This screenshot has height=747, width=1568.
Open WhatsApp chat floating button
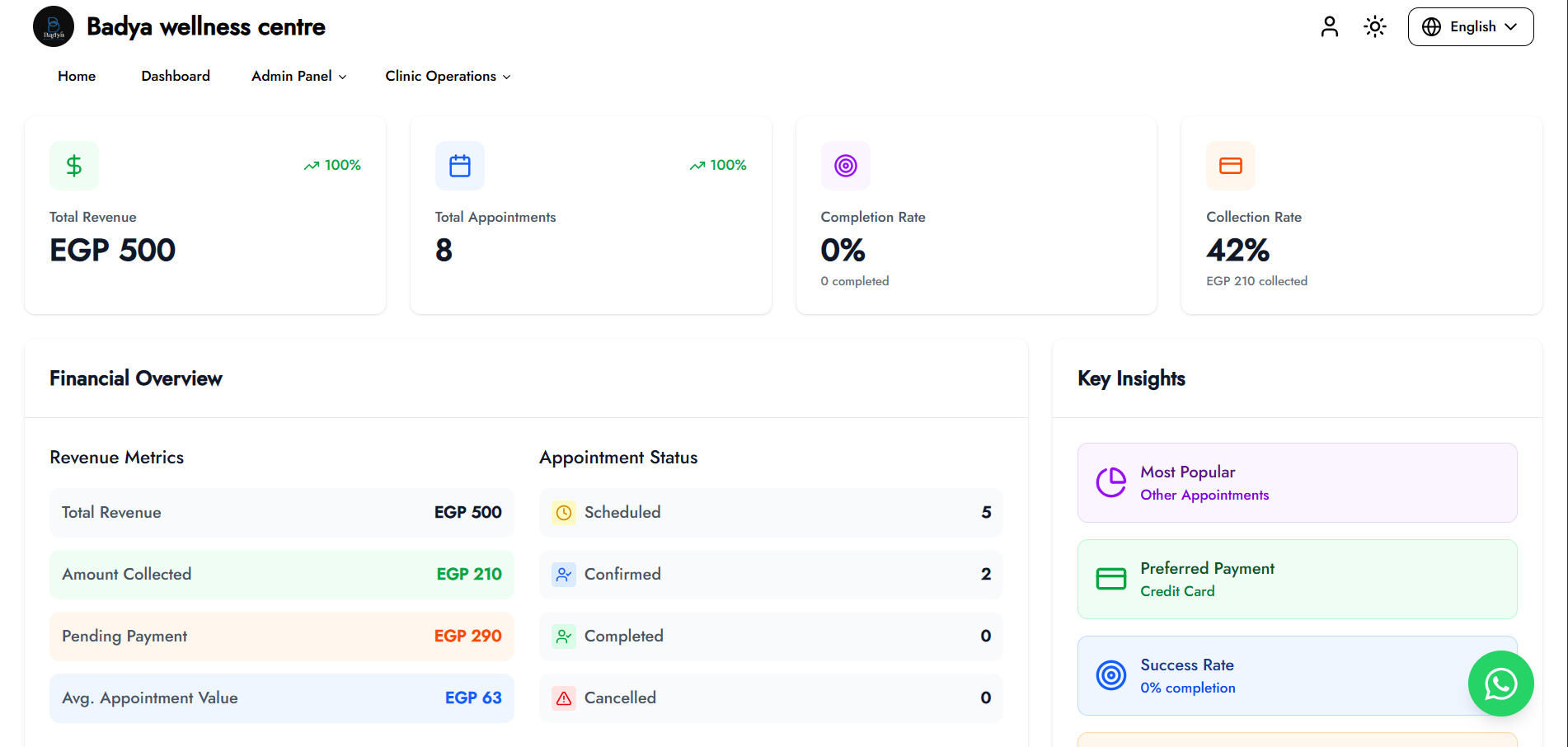[x=1500, y=684]
